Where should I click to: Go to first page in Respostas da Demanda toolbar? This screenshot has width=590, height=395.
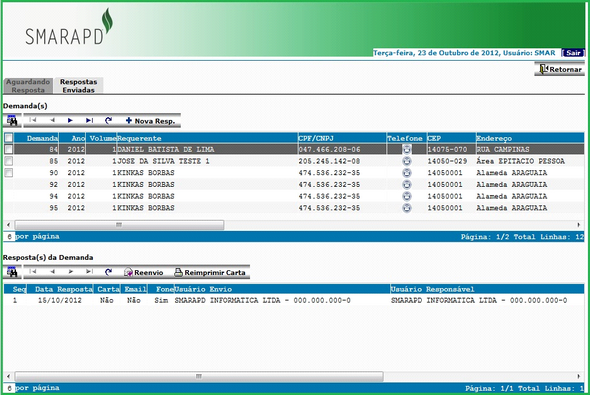tap(33, 272)
